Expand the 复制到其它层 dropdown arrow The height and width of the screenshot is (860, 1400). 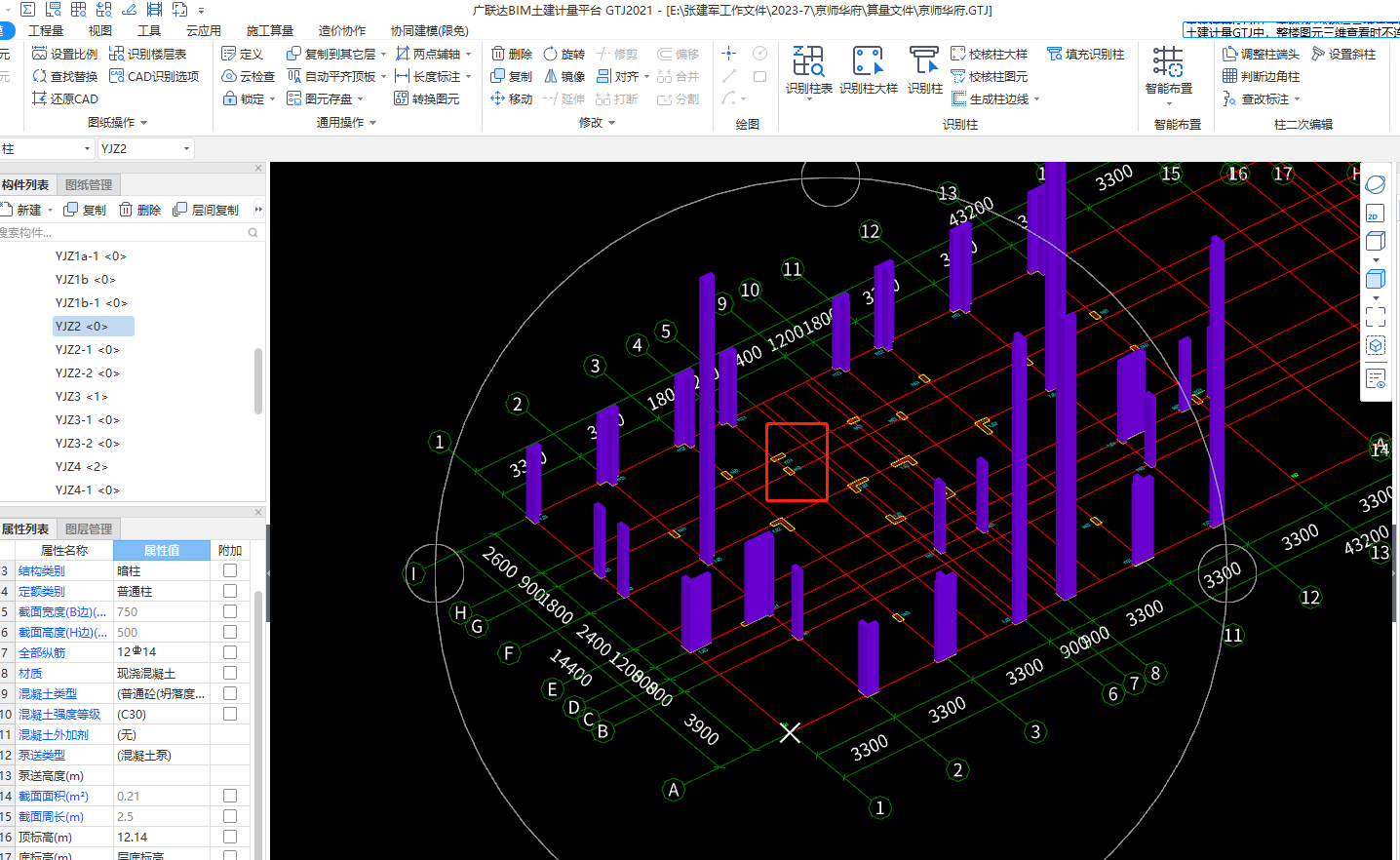[383, 55]
